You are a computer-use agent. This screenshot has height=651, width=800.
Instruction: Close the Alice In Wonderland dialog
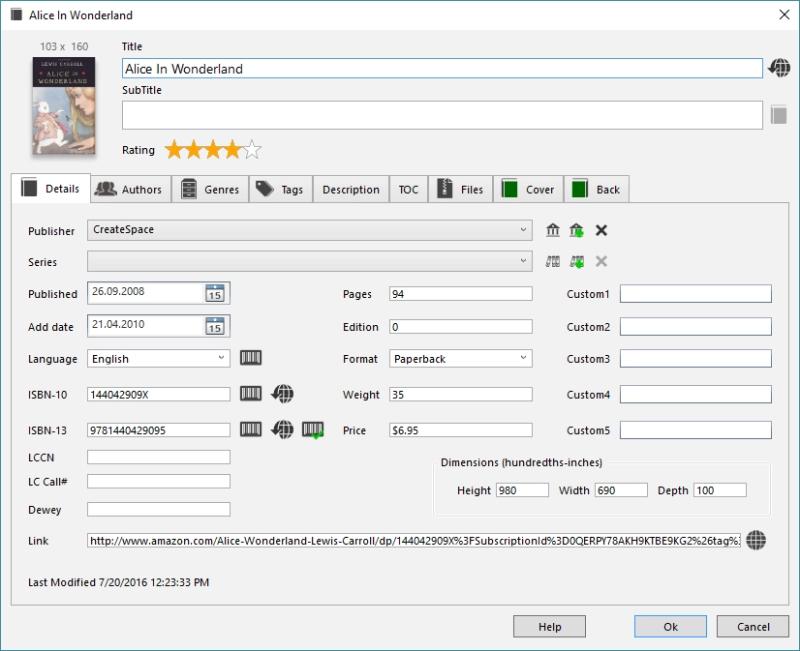tap(784, 15)
